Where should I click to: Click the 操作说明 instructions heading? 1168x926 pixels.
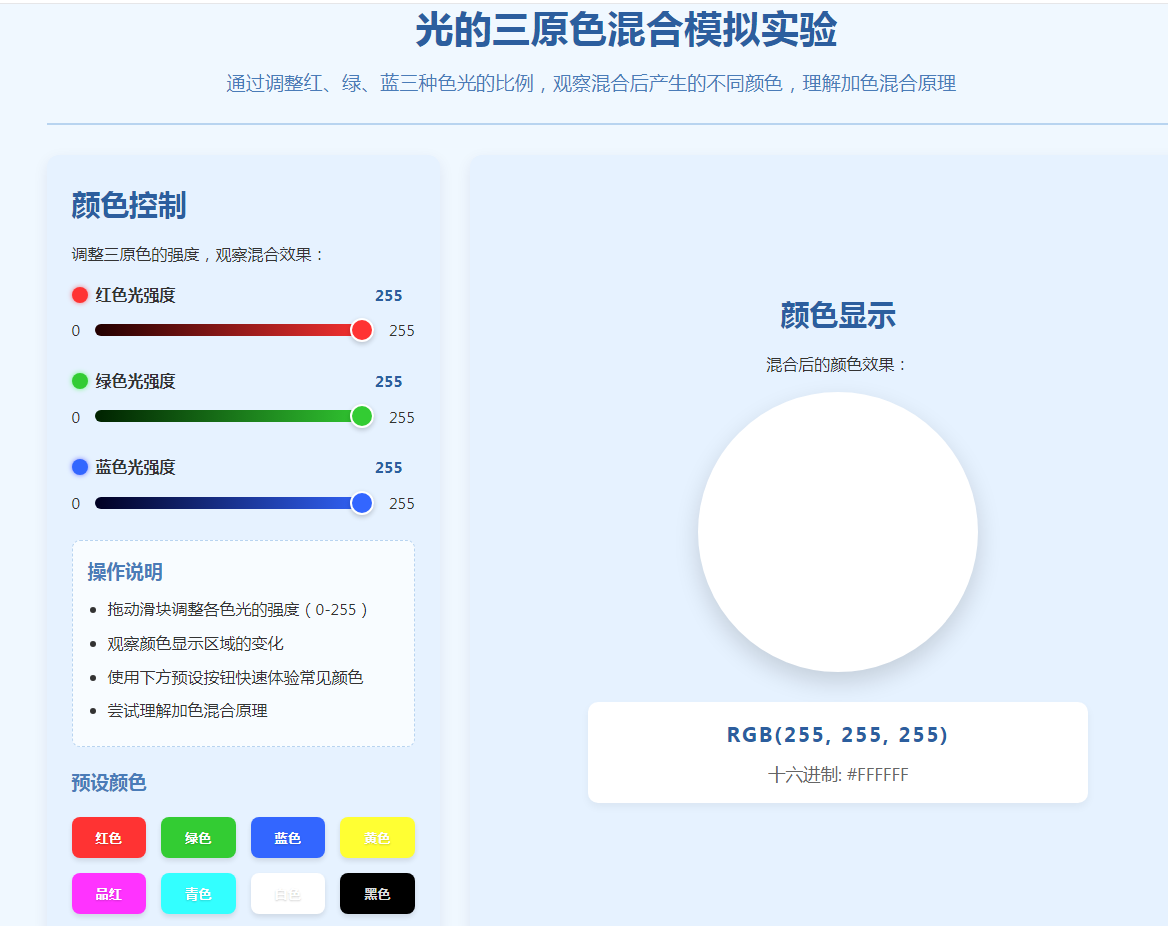(125, 572)
